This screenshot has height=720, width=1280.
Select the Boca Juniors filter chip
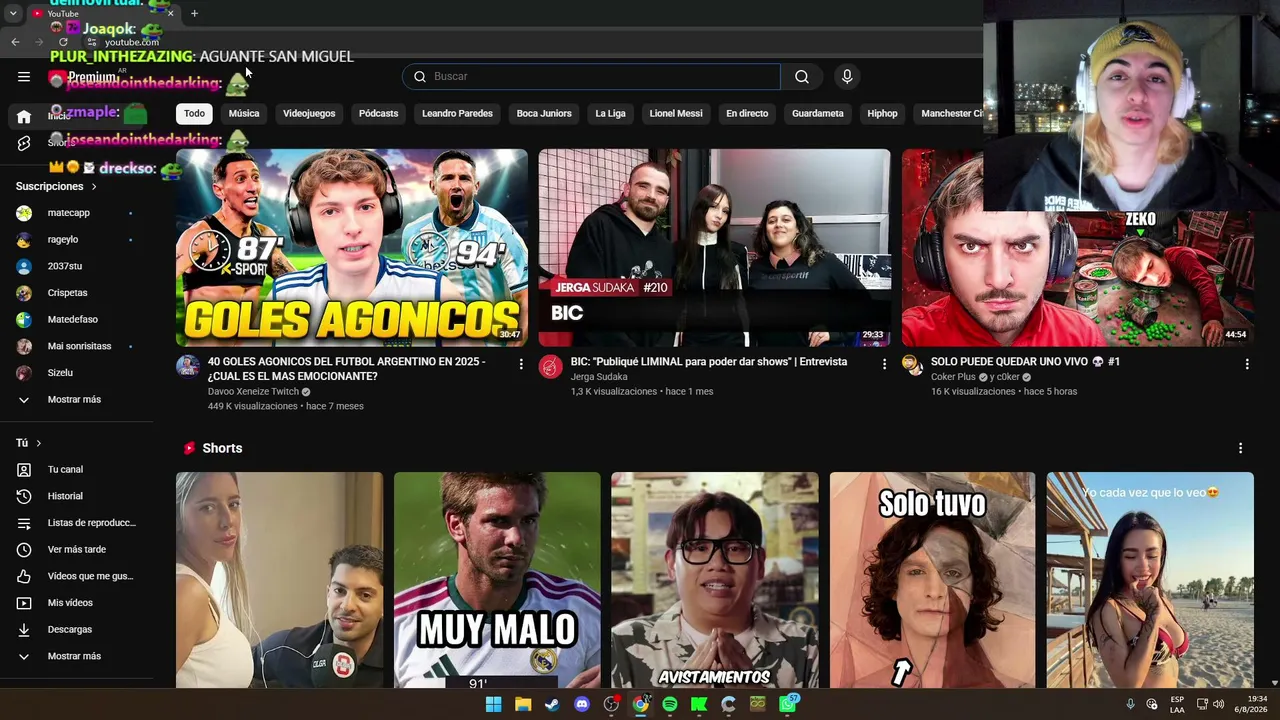pos(544,114)
